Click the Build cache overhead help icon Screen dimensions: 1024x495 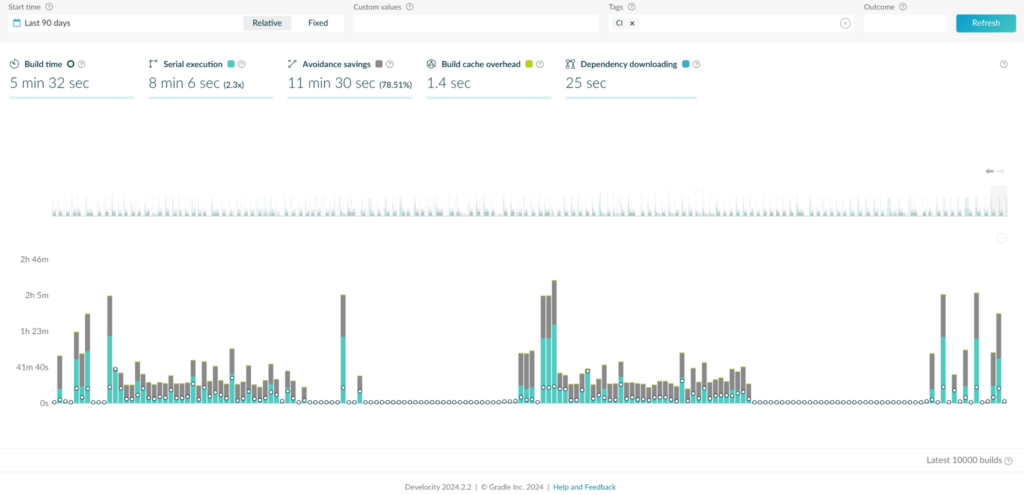tap(539, 64)
